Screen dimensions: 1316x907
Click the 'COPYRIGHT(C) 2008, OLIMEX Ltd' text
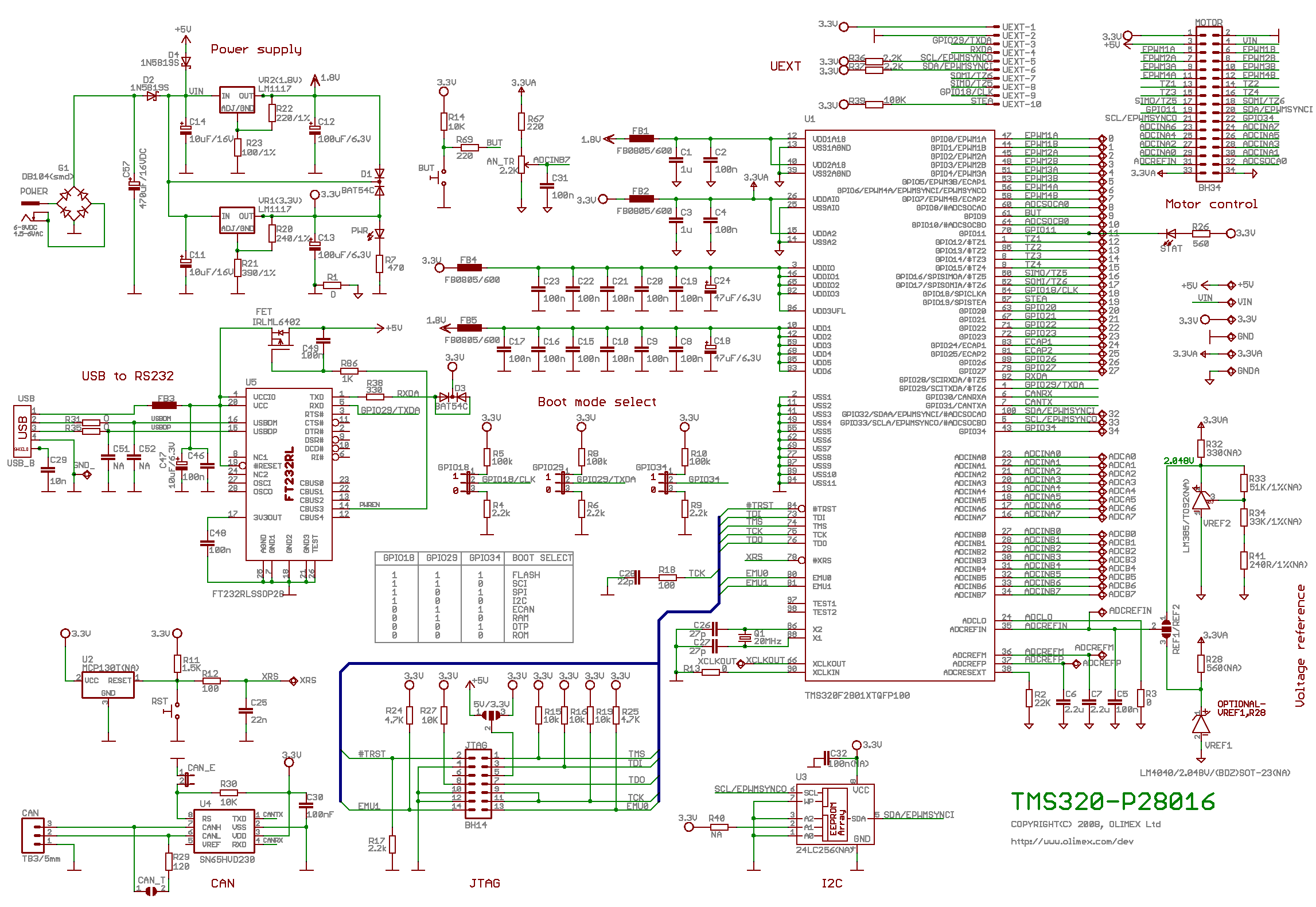[x=1086, y=824]
